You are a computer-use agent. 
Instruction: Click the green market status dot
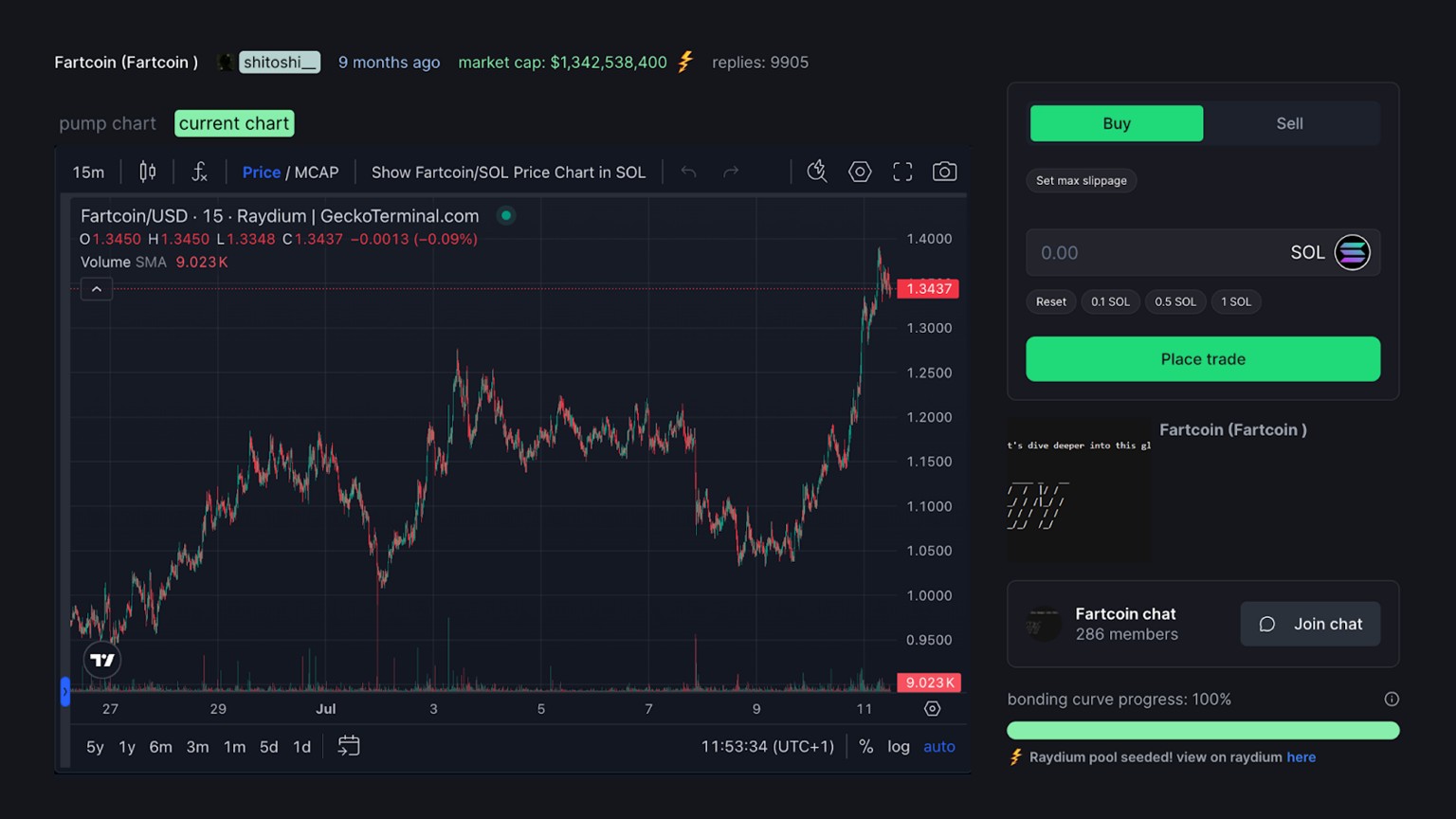506,215
